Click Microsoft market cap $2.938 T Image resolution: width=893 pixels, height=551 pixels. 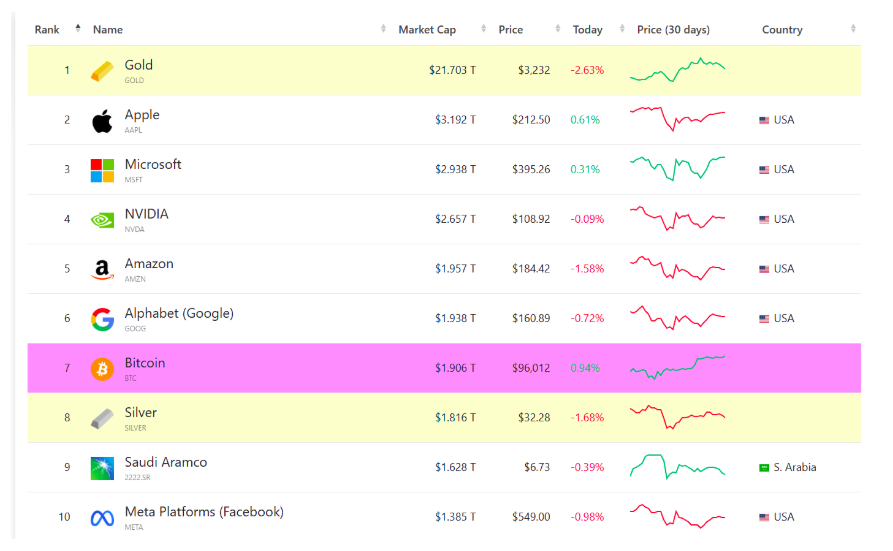455,169
